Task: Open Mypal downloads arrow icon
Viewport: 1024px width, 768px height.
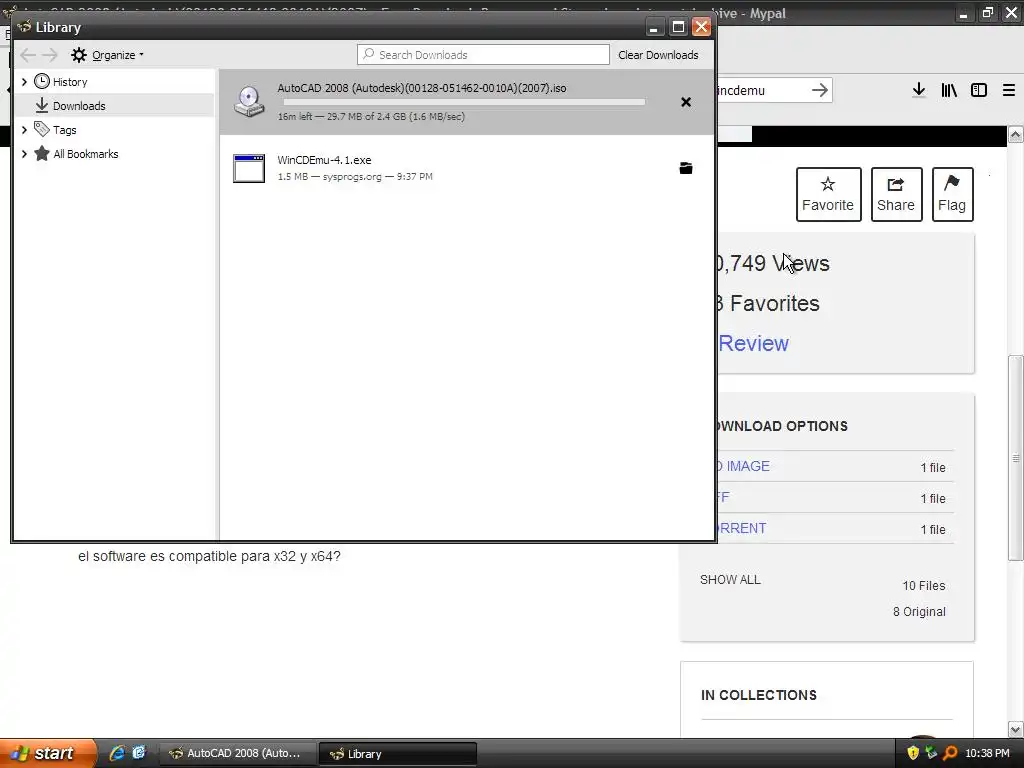Action: tap(919, 90)
